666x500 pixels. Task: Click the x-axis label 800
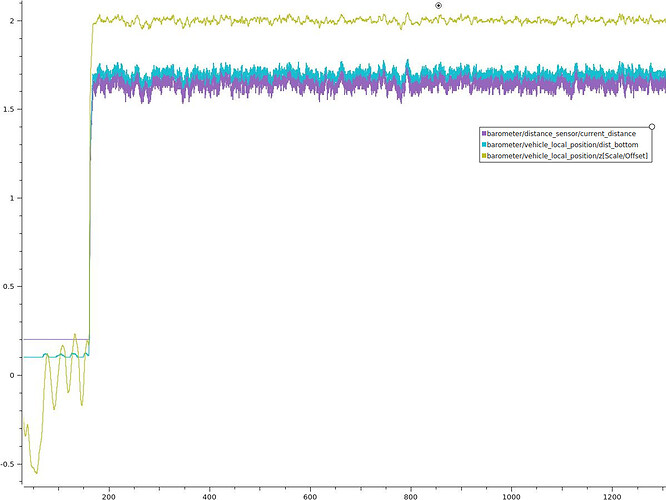coord(411,496)
